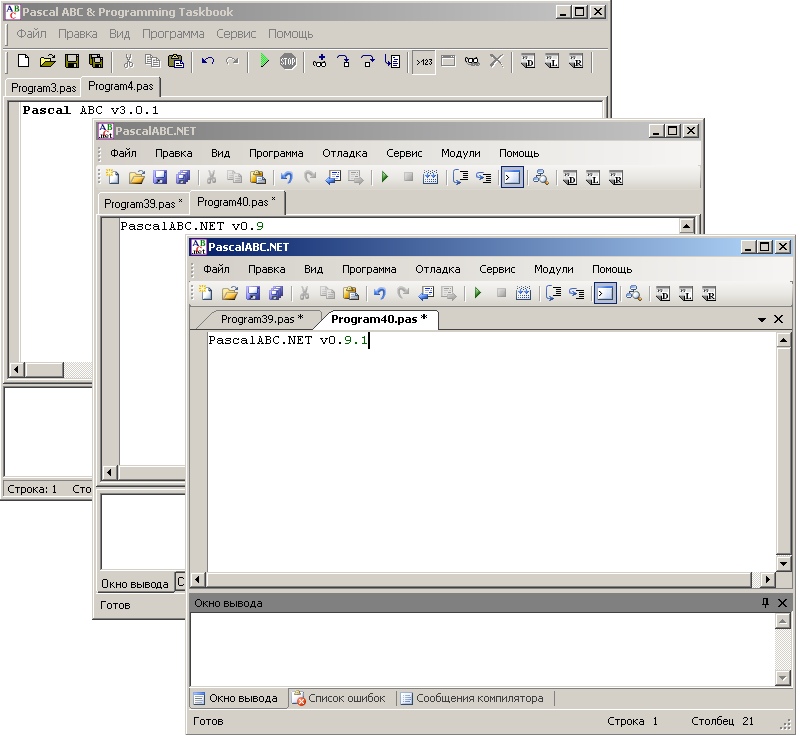This screenshot has width=796, height=735.
Task: Open Правка menu in front PascalABC.NET window
Action: point(267,269)
